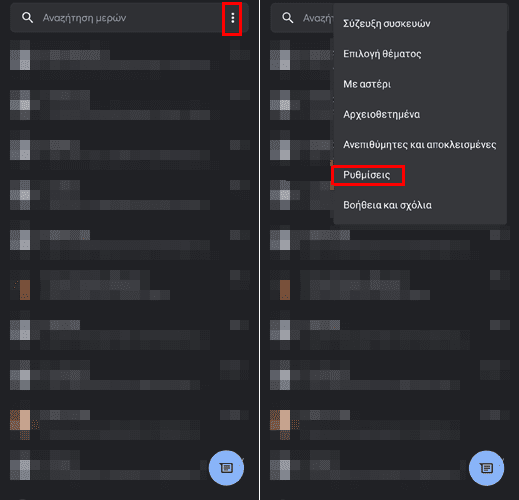Open second blurred conversation in left list
The image size is (519, 500).
(130, 105)
